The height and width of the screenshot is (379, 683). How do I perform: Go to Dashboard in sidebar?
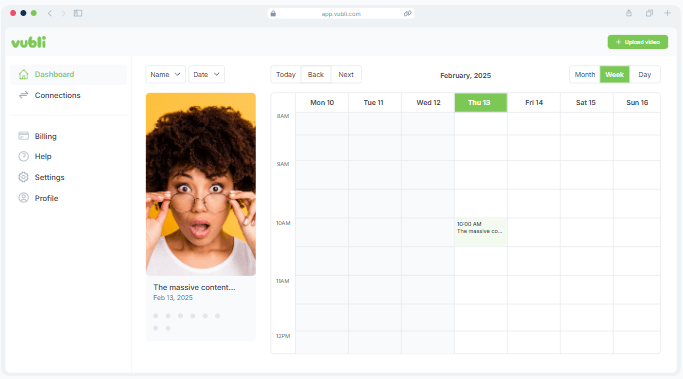coord(68,74)
